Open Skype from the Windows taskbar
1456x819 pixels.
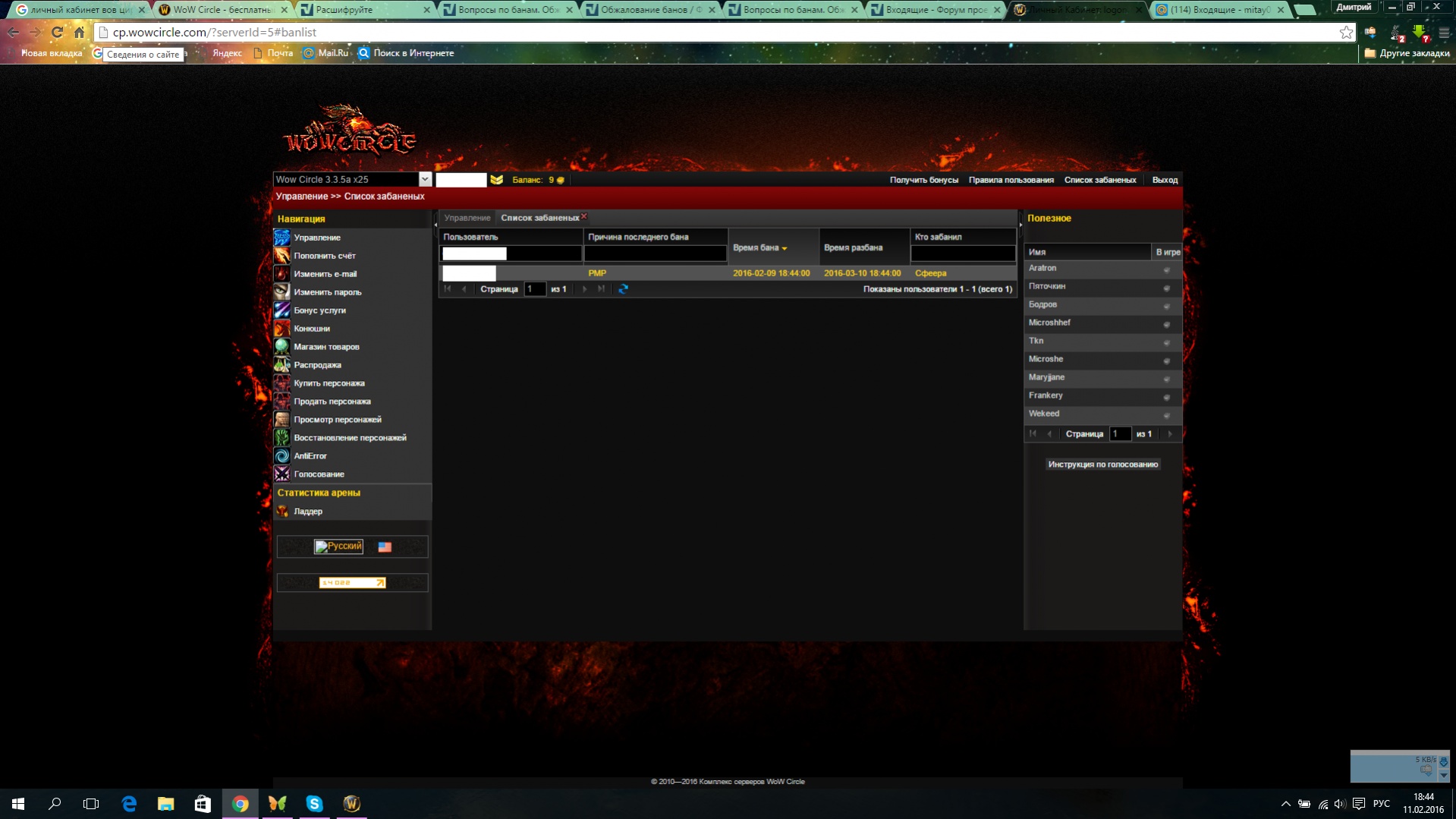tap(314, 804)
